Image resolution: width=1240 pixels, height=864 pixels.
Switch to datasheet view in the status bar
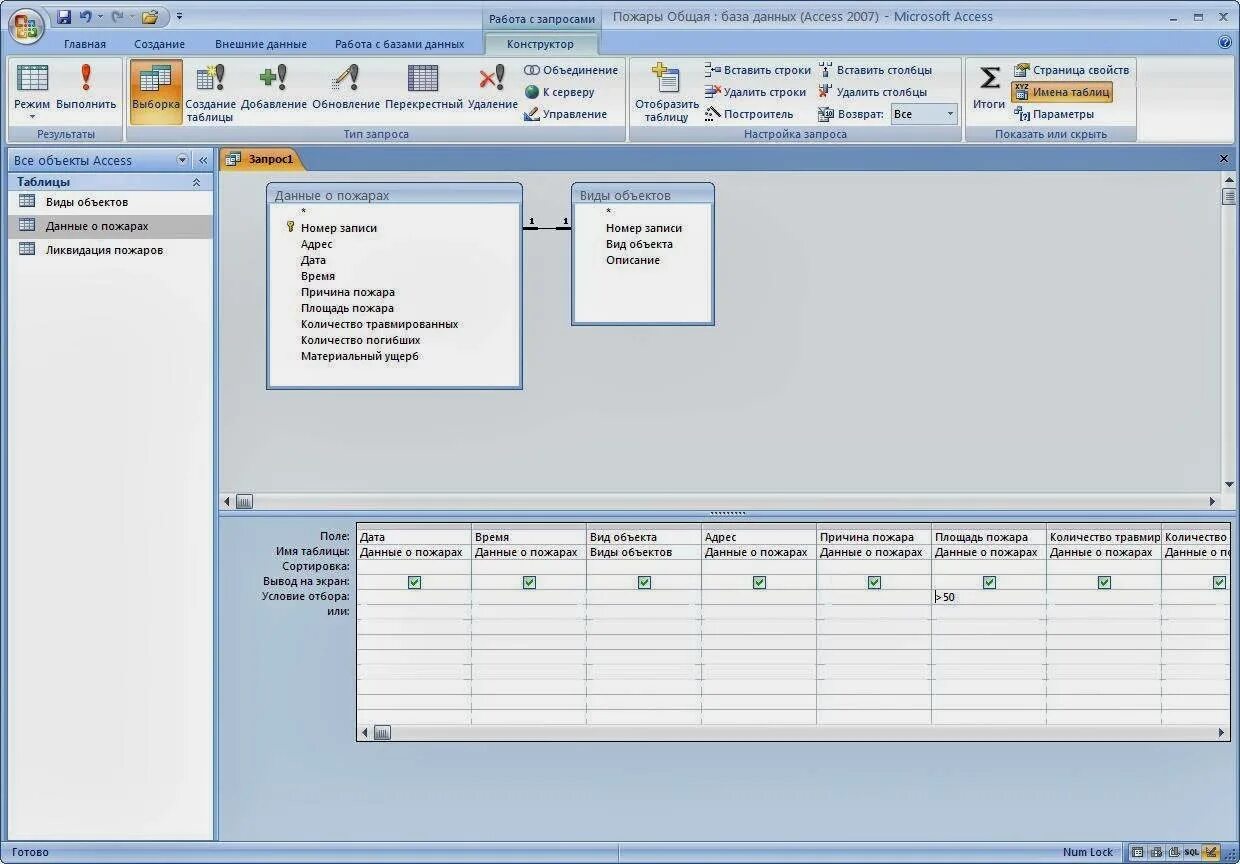[x=1137, y=853]
